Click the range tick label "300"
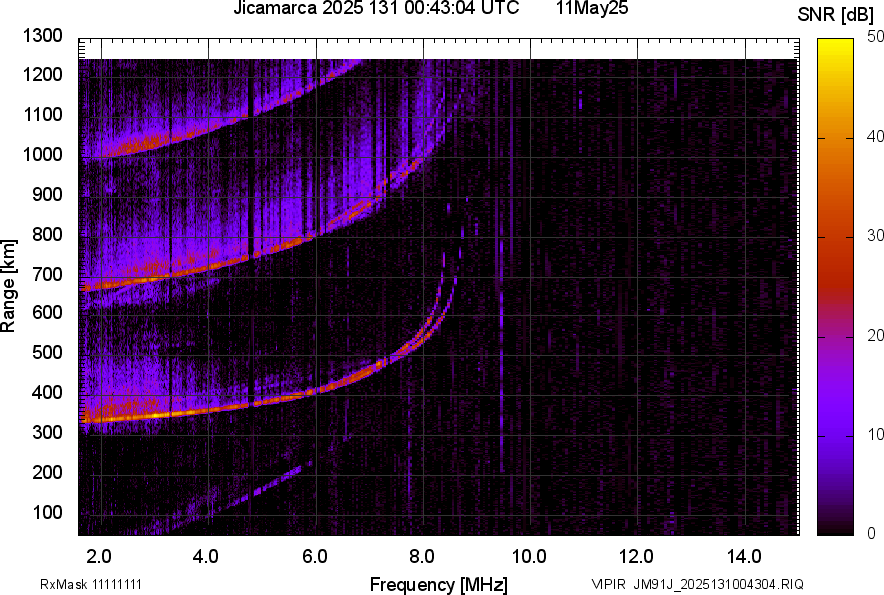Screen dimensions: 884x595 pyautogui.click(x=47, y=432)
